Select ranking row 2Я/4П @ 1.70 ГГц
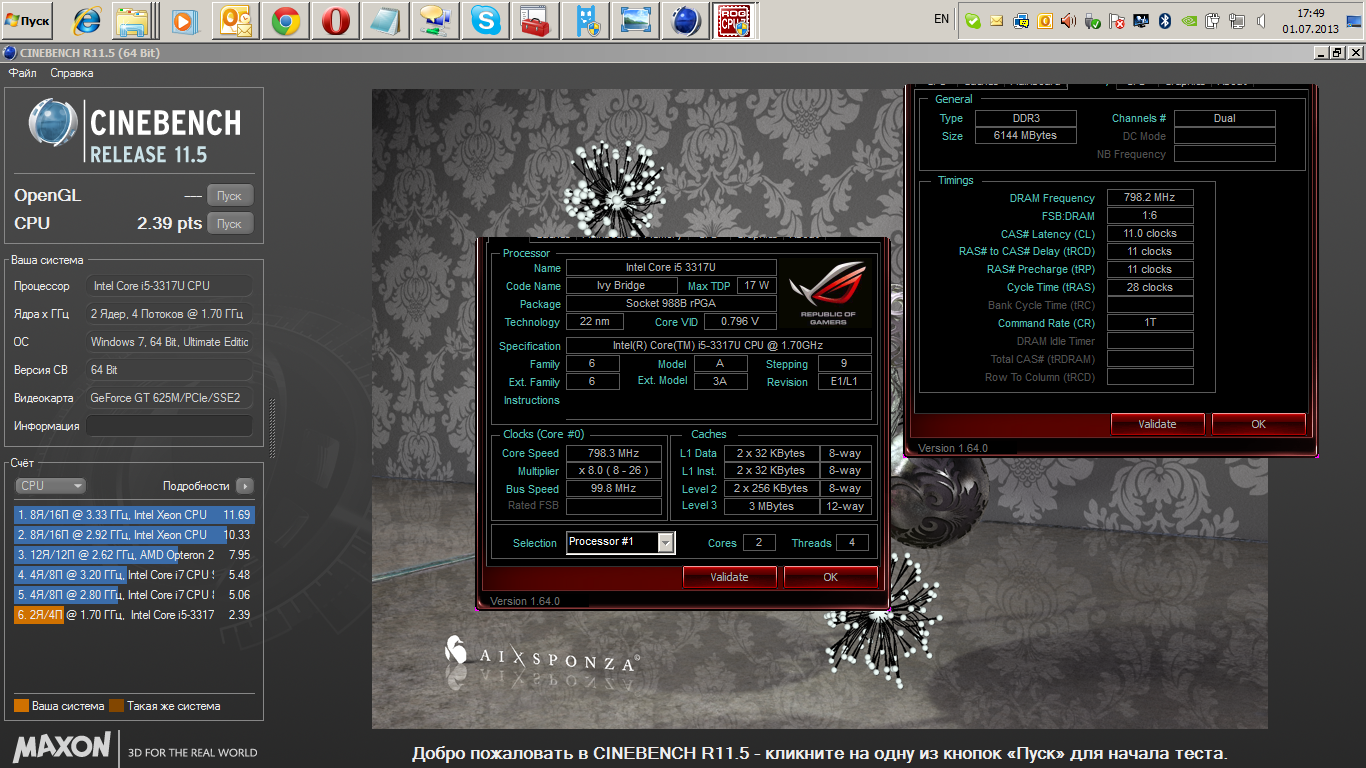The image size is (1366, 768). [134, 615]
